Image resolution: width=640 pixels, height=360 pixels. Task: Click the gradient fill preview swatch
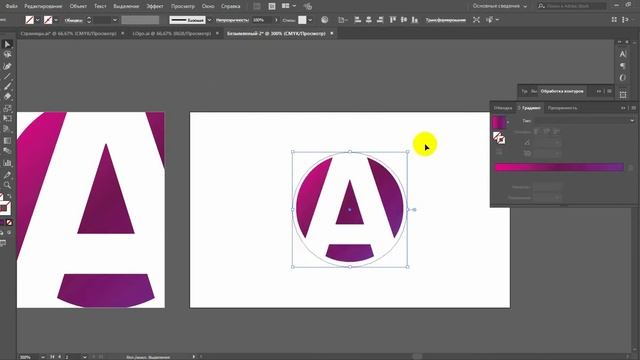click(499, 122)
